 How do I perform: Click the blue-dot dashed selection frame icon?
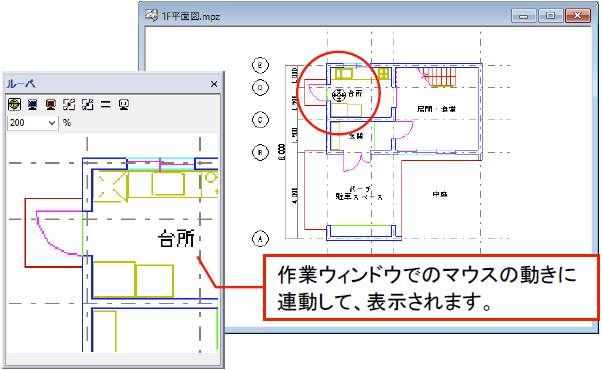(88, 104)
